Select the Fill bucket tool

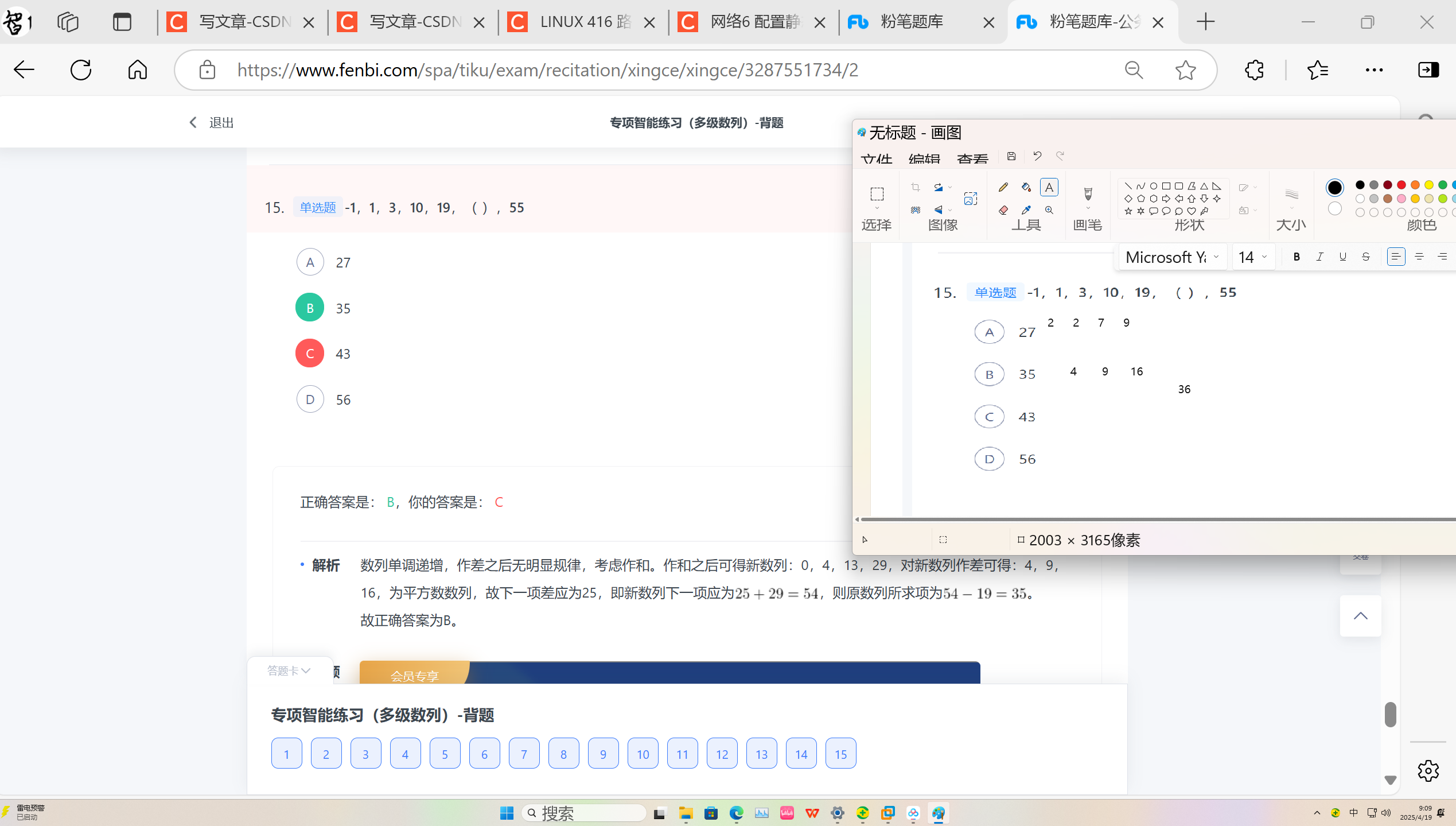(x=1026, y=187)
